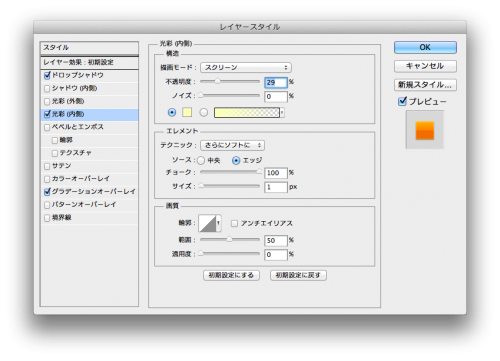Click the 不透明度 opacity slider handle
This screenshot has height=361, width=500.
(x=217, y=81)
